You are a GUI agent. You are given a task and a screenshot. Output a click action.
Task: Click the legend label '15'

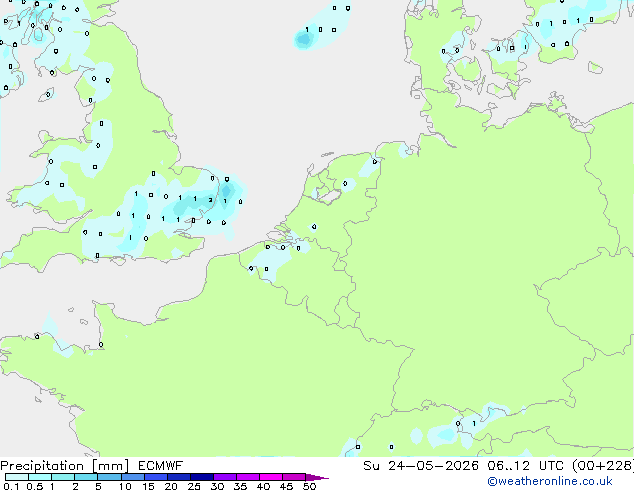pyautogui.click(x=148, y=486)
